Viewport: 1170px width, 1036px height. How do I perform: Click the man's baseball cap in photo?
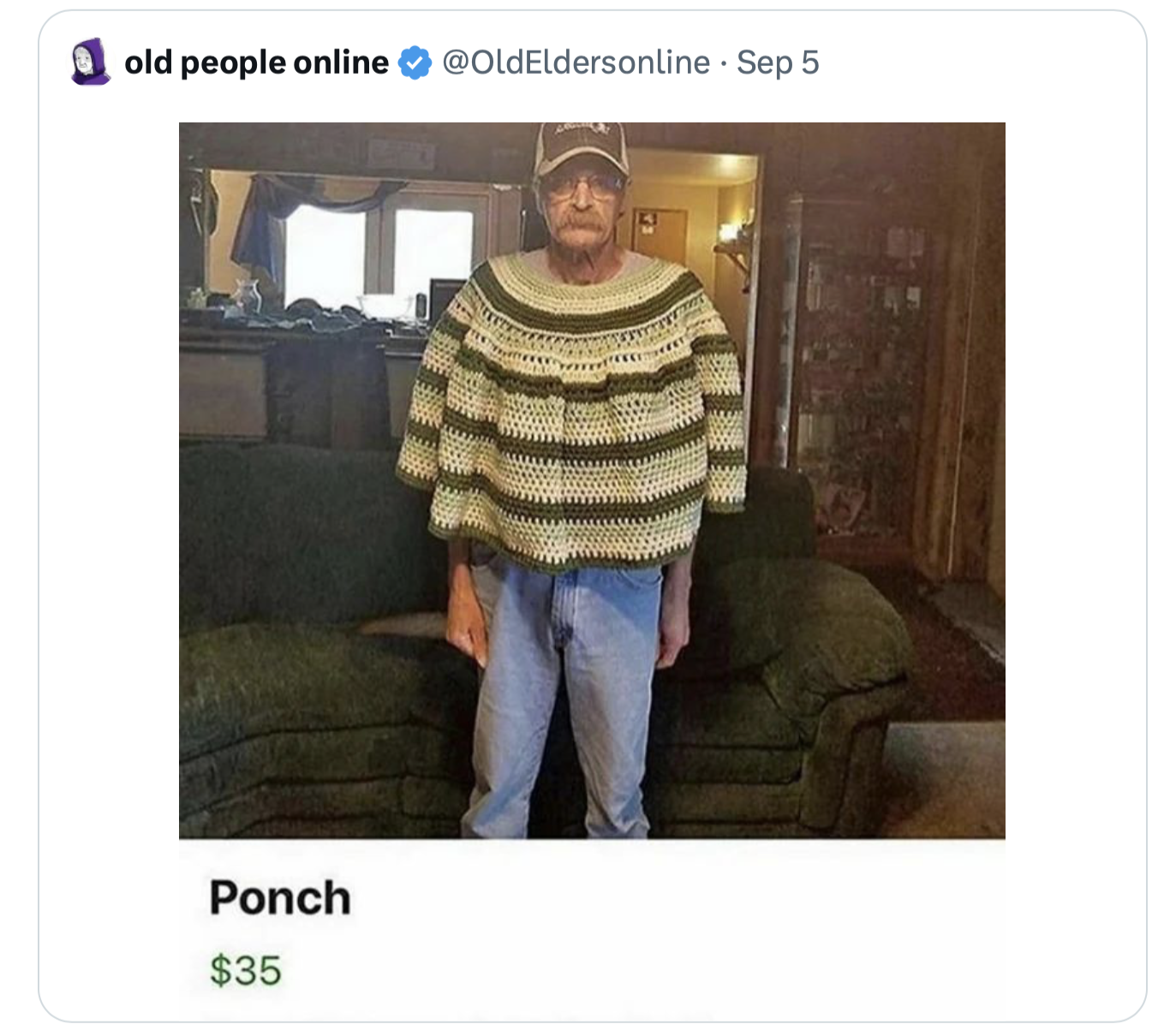point(581,149)
